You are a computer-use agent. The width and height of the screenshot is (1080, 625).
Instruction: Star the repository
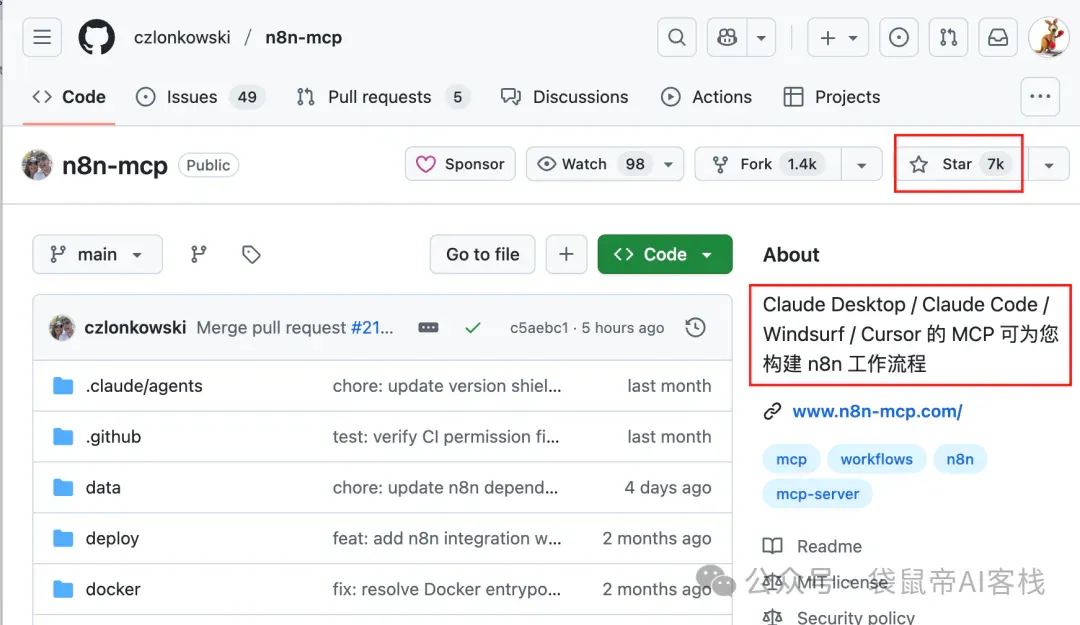click(x=959, y=164)
